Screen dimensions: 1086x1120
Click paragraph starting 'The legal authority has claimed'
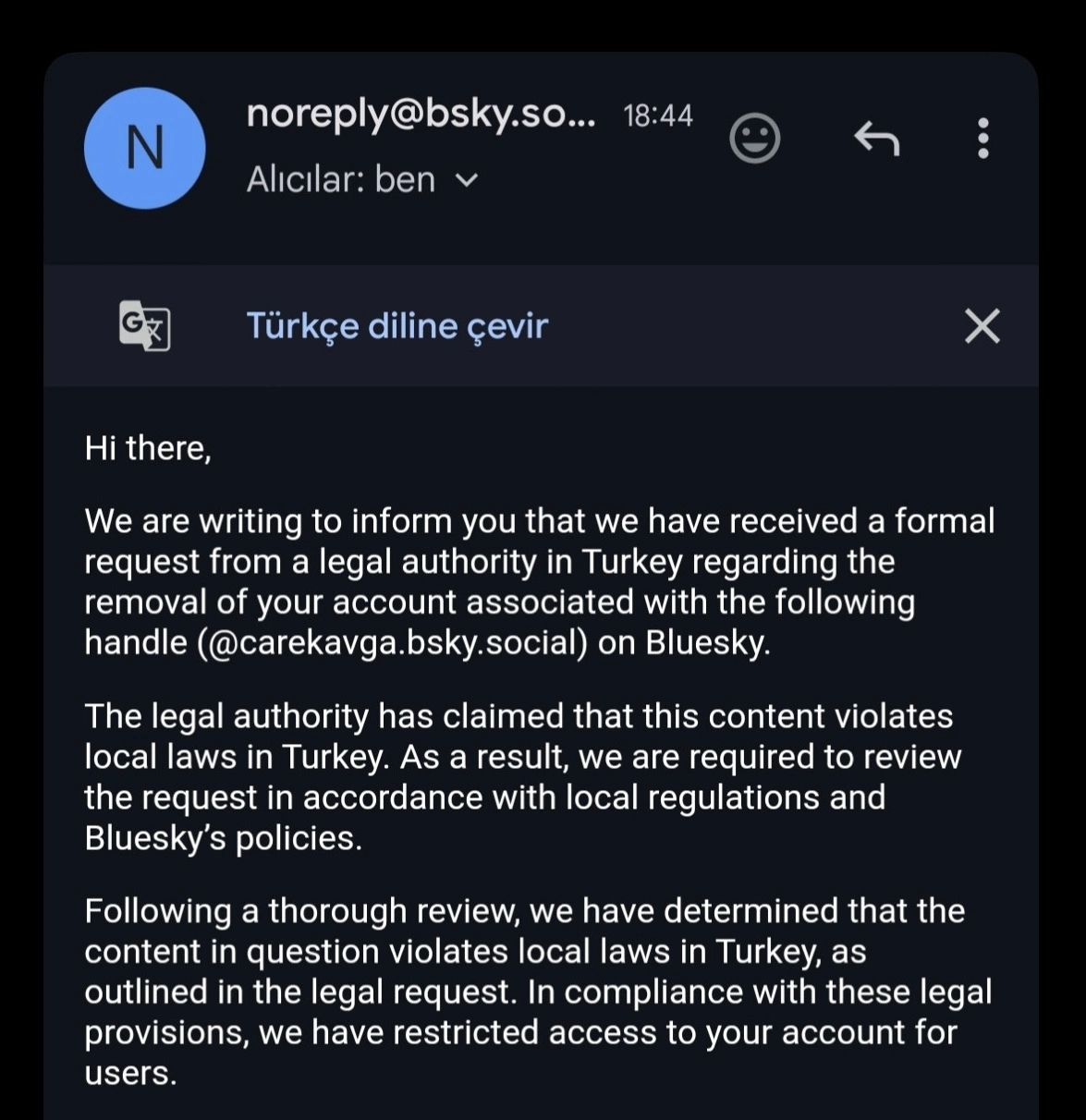tap(522, 776)
